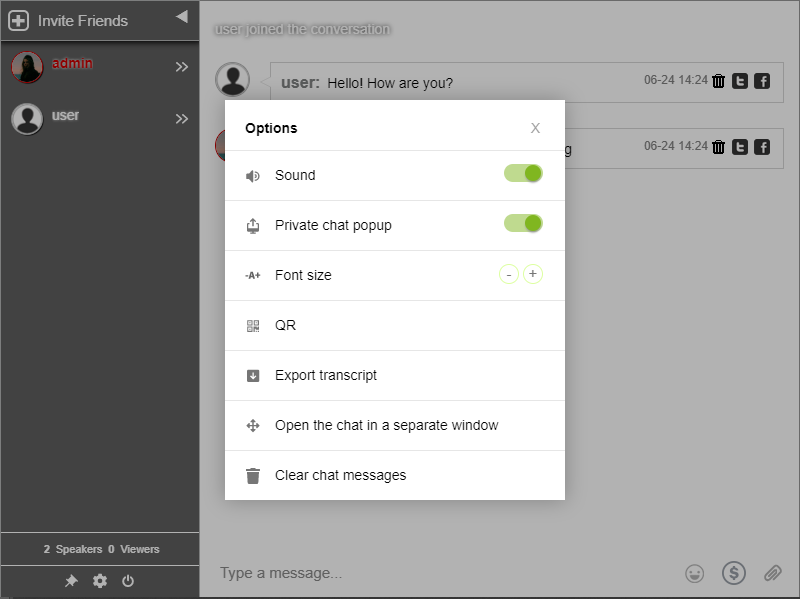This screenshot has width=800, height=599.
Task: Open the chat in a separate window
Action: (395, 426)
